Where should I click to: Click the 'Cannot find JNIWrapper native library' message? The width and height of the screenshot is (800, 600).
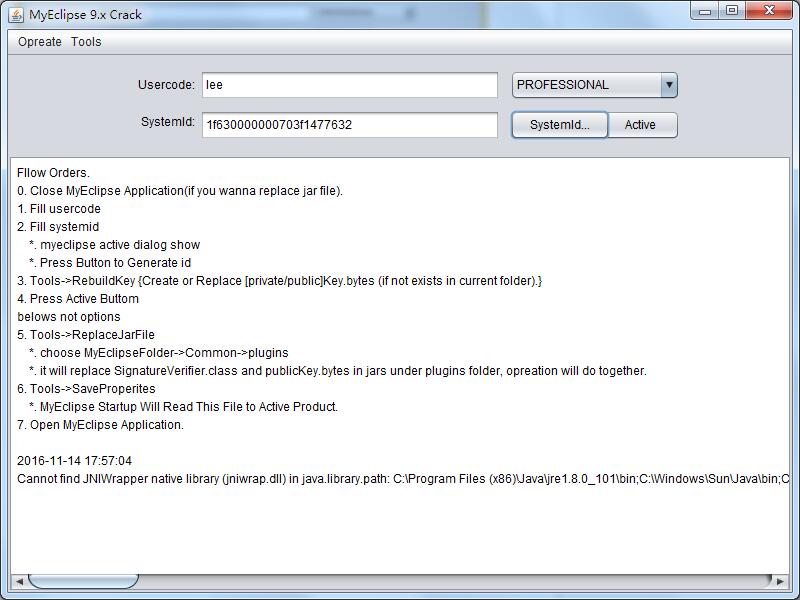(403, 479)
